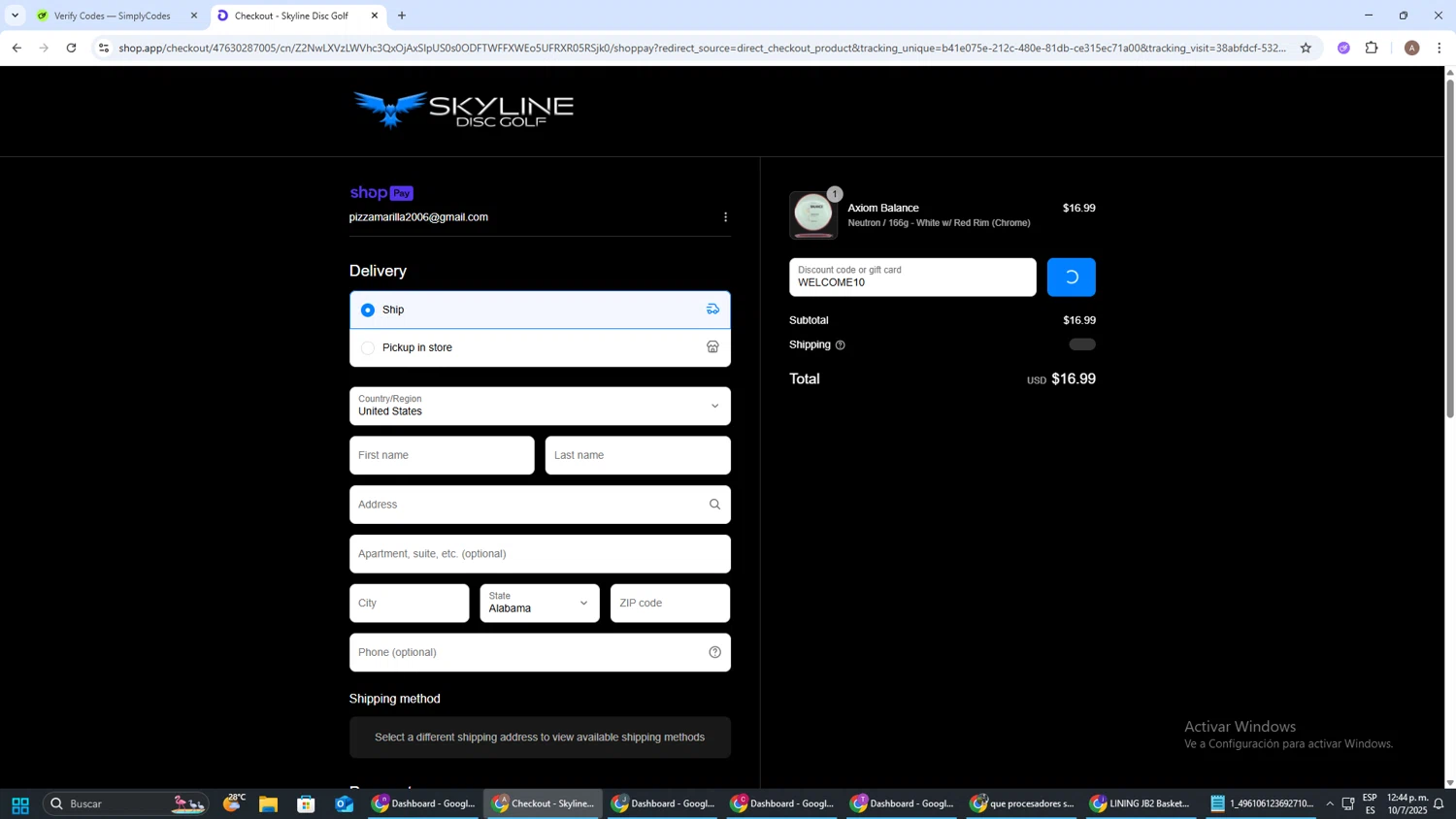Open a new browser tab

coord(402,16)
